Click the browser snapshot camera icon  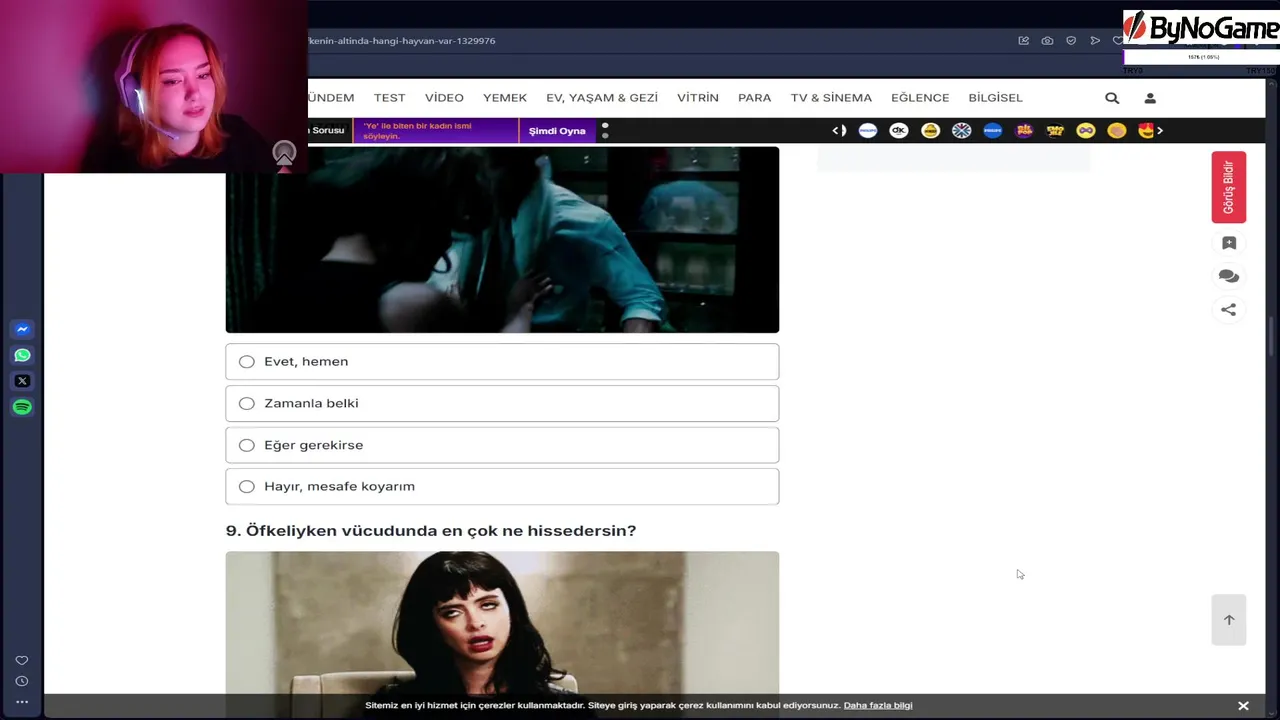(1047, 41)
